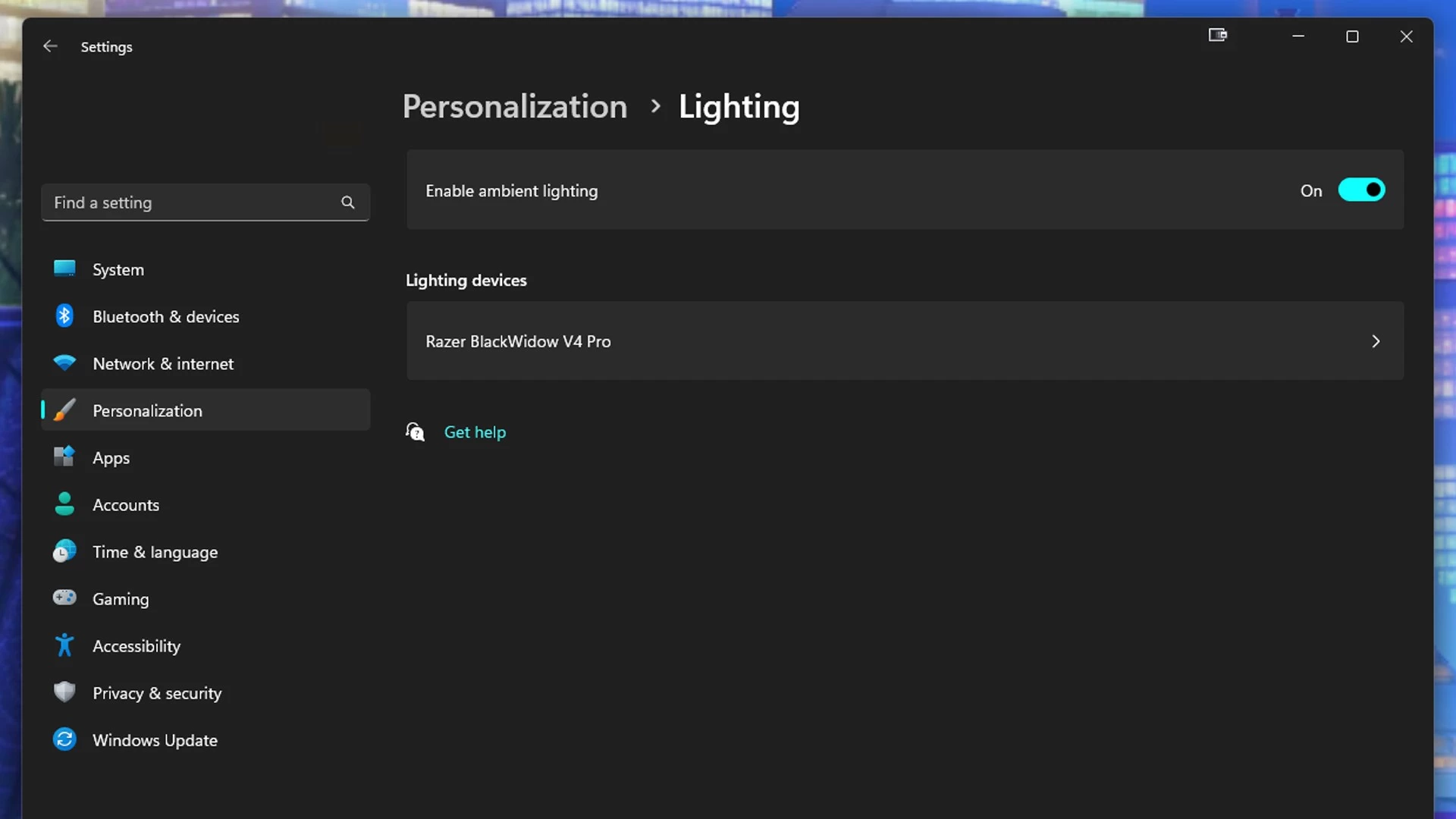1456x819 pixels.
Task: Click the Find a setting search box
Action: (190, 202)
